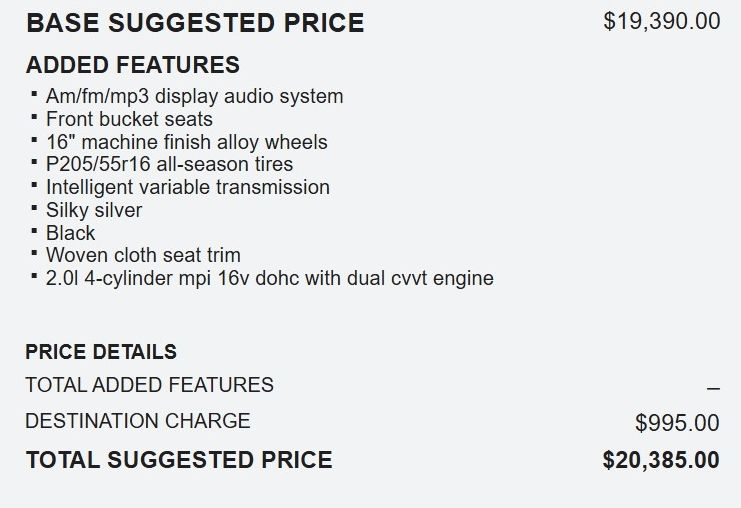Click 16" machine finish alloy wheels item
741x508 pixels.
click(x=186, y=142)
